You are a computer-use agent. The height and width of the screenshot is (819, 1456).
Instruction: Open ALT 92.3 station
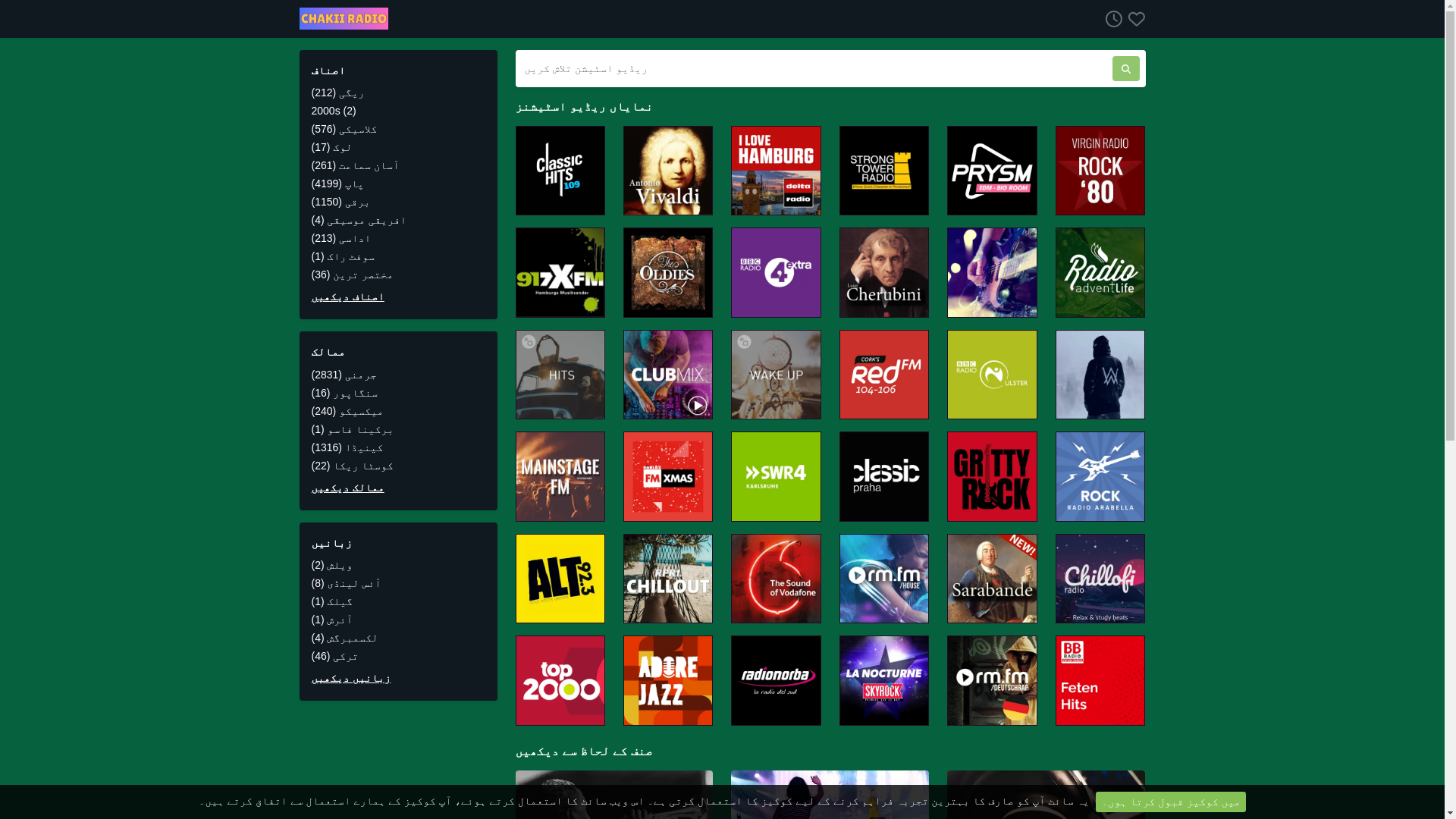(560, 579)
